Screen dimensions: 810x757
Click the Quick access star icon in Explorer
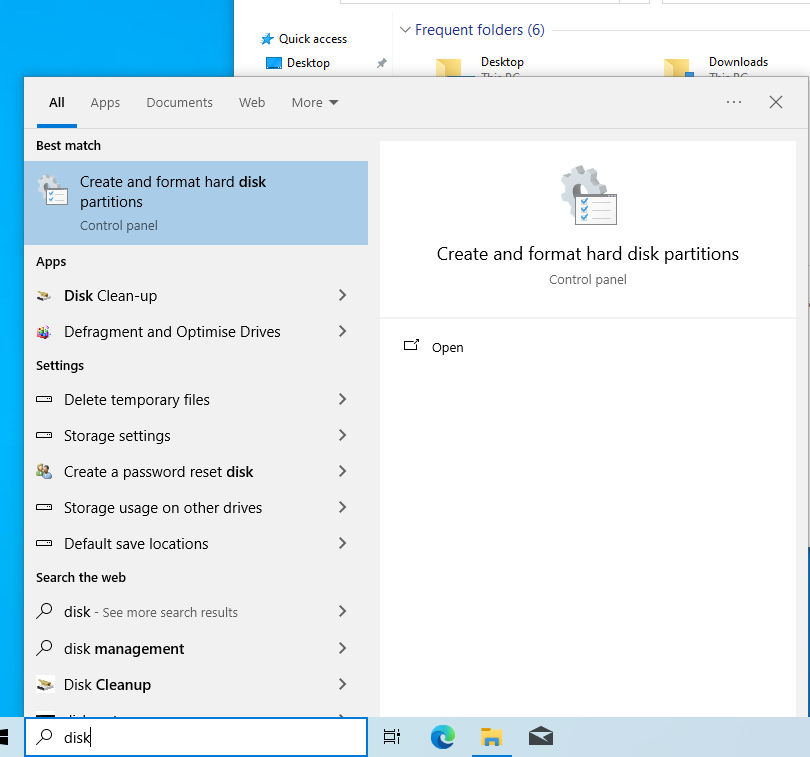(267, 39)
